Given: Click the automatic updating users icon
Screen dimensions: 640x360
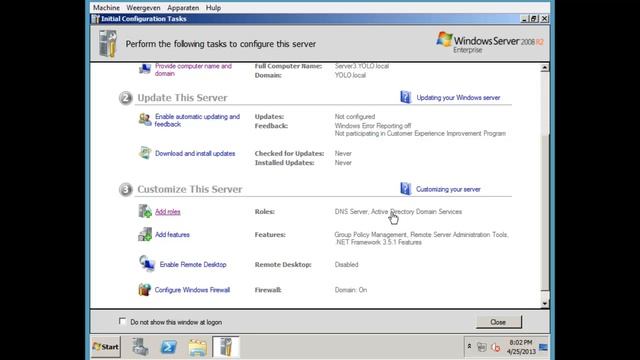Looking at the screenshot, I should pyautogui.click(x=144, y=120).
